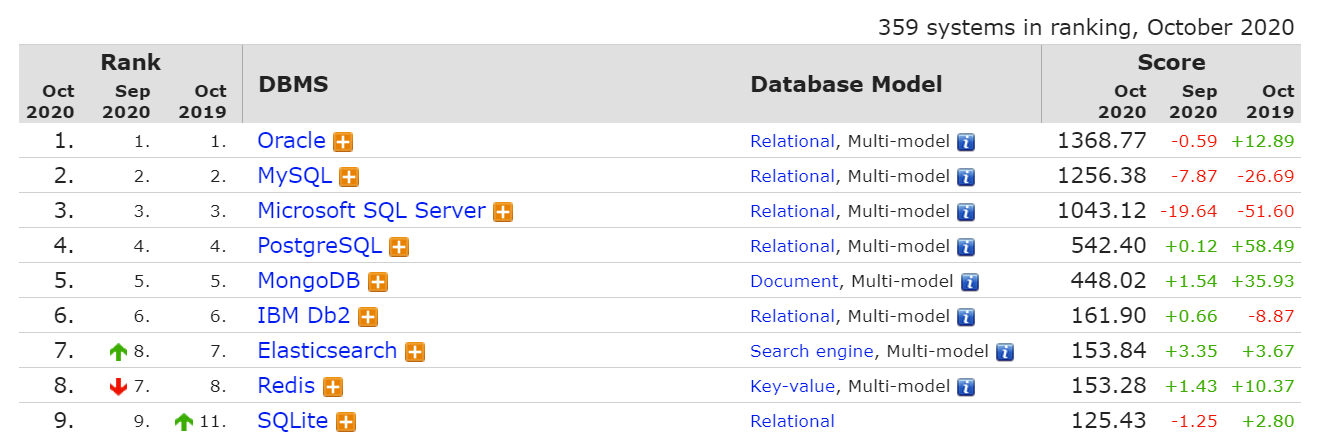Screen dimensions: 1319x433
Task: Click the -26.69 yearly change value
Action: tap(1266, 177)
